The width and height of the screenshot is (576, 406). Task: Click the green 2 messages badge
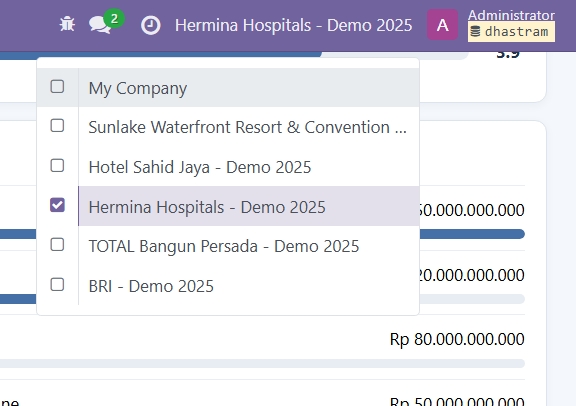(114, 18)
